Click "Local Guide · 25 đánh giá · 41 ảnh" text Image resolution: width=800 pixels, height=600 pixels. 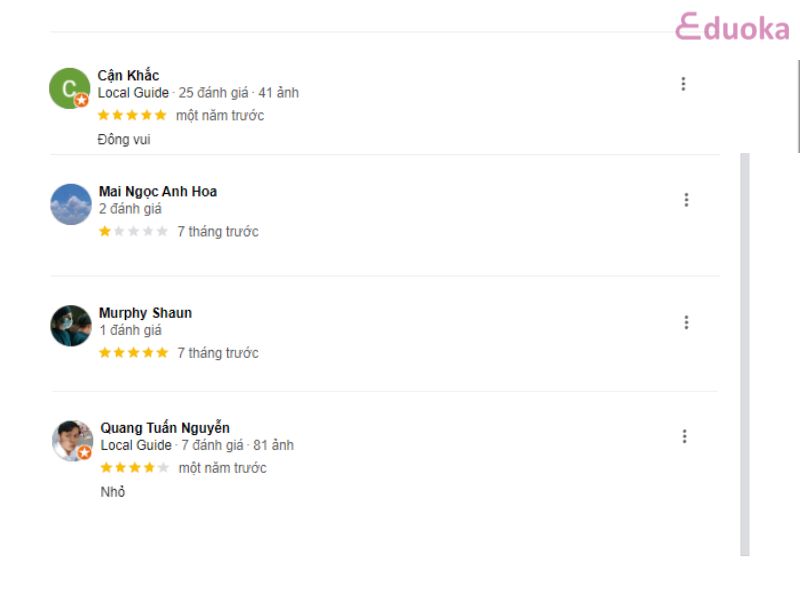coord(198,93)
